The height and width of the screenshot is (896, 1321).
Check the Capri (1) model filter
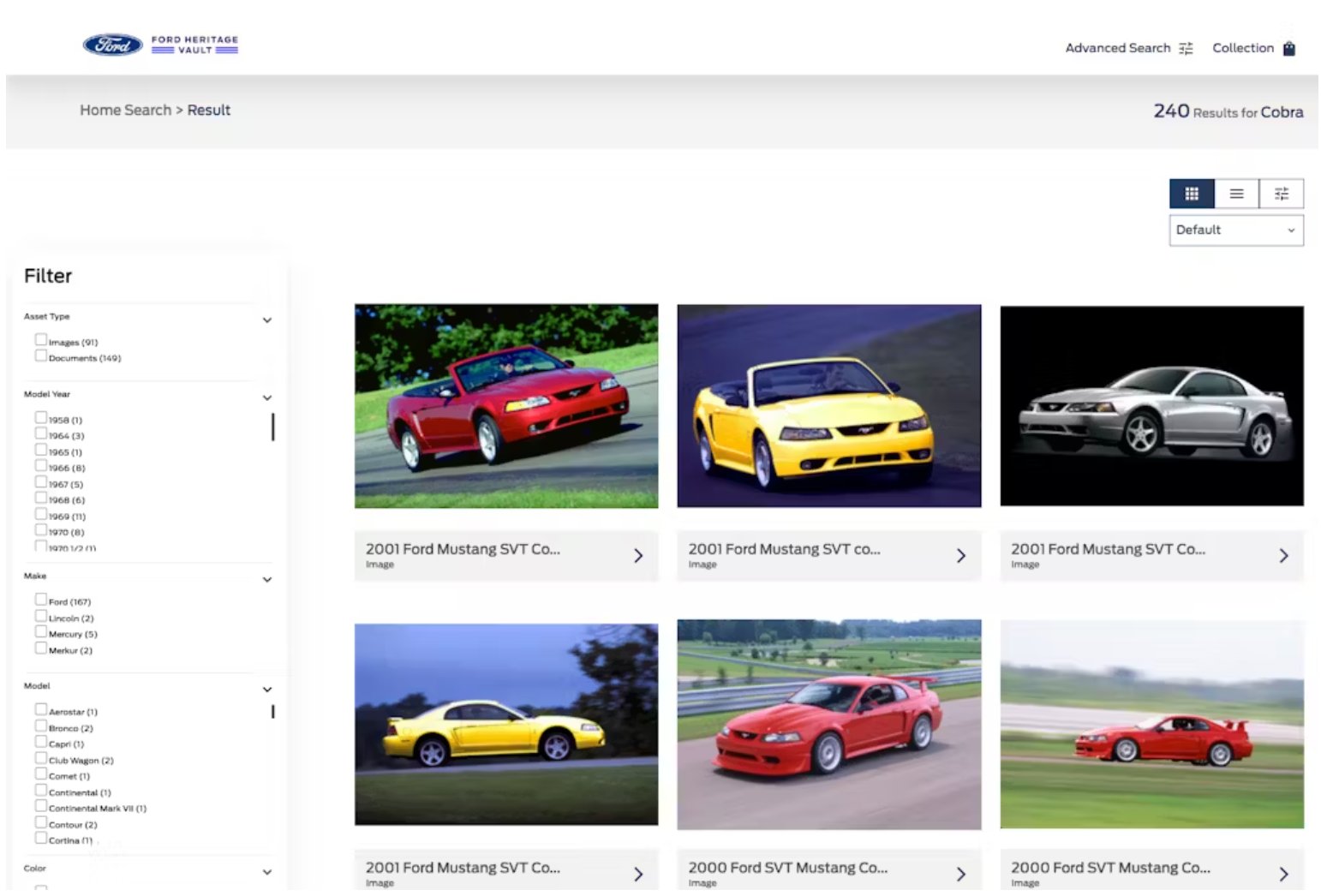[40, 741]
